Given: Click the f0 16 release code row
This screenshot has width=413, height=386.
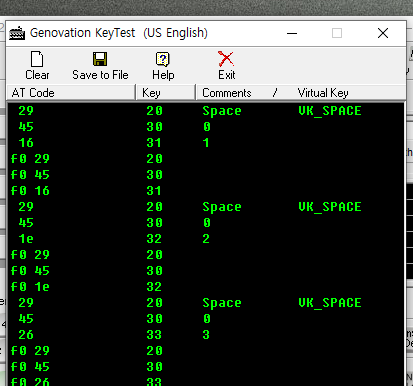Looking at the screenshot, I should point(30,191).
